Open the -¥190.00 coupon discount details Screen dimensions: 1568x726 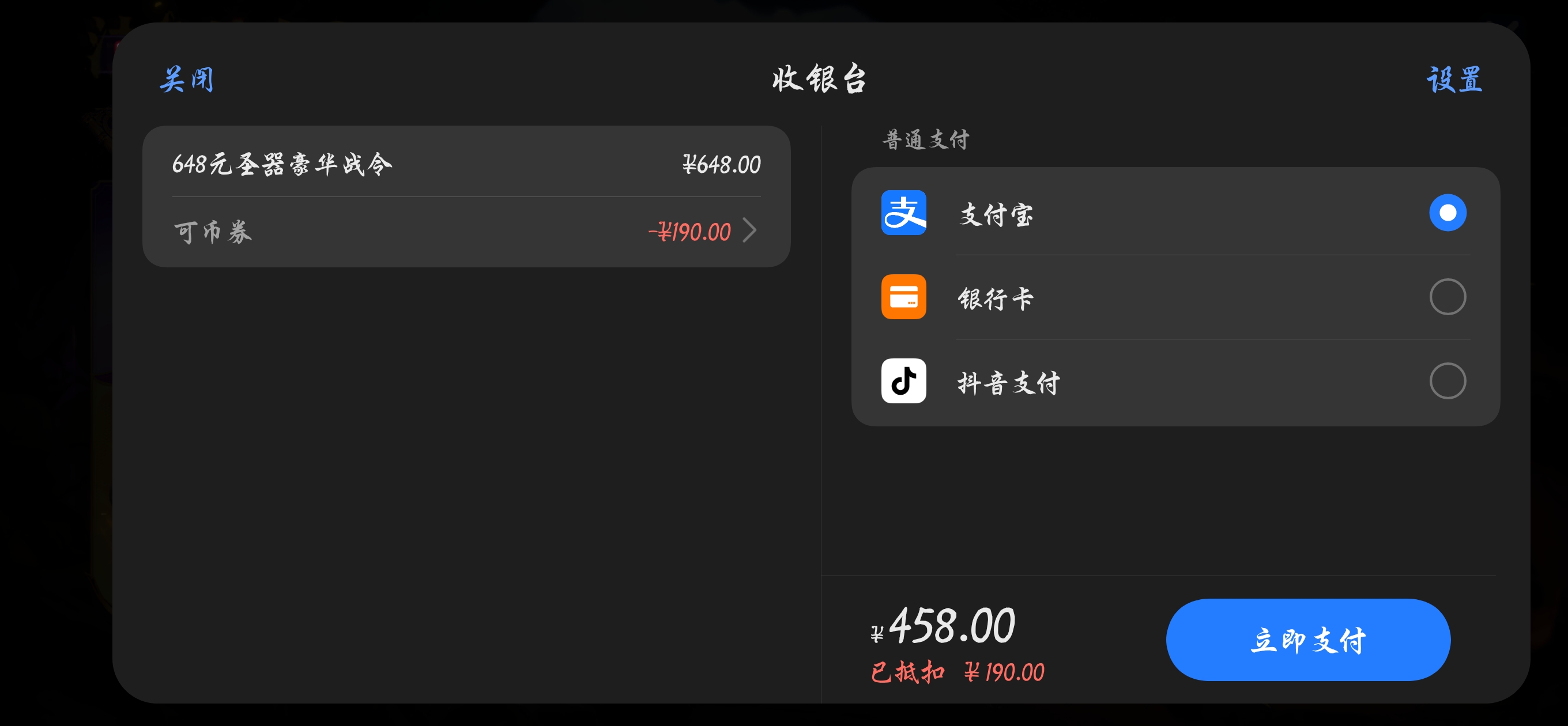689,232
